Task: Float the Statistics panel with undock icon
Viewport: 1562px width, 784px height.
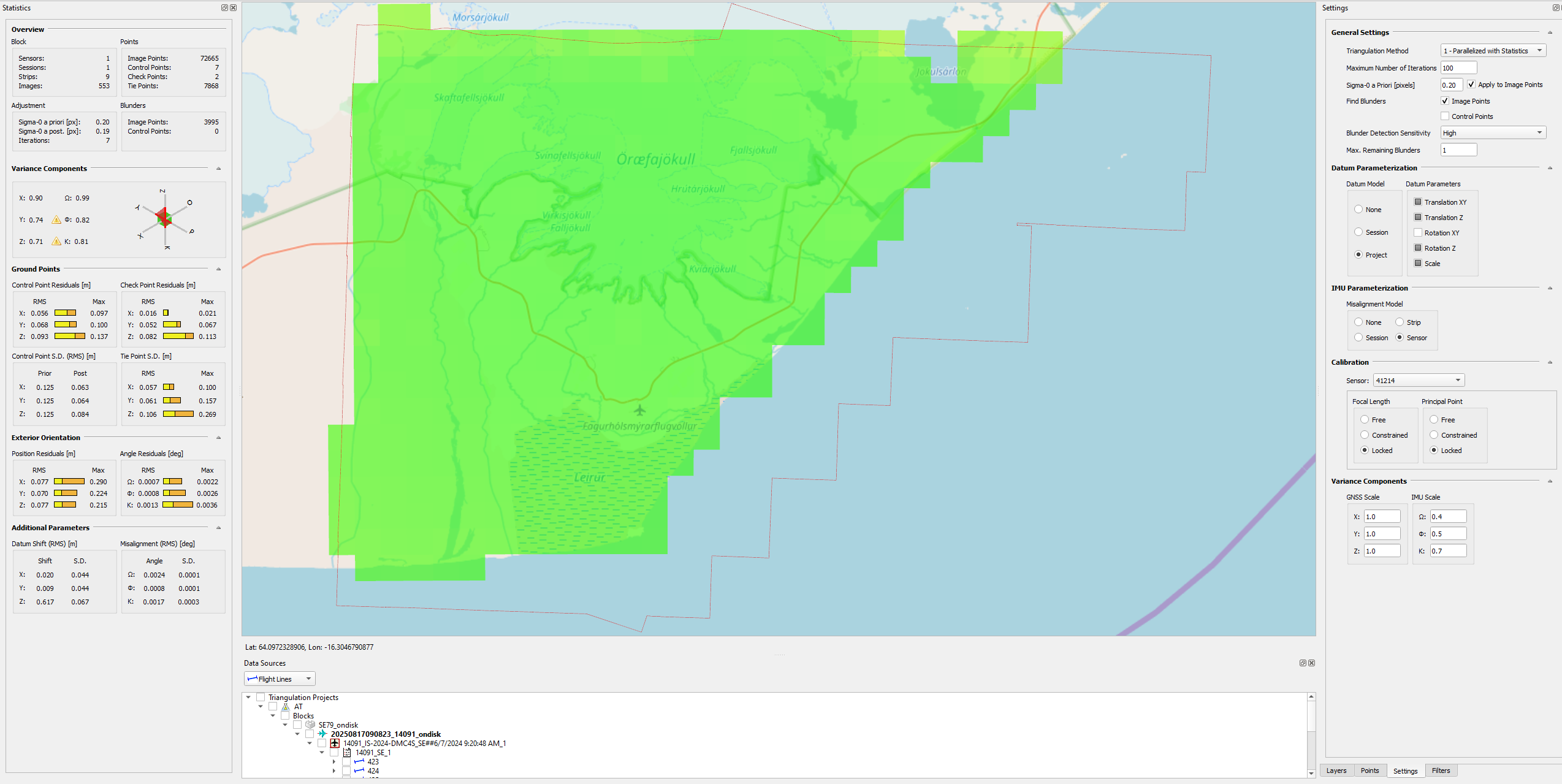Action: point(224,8)
